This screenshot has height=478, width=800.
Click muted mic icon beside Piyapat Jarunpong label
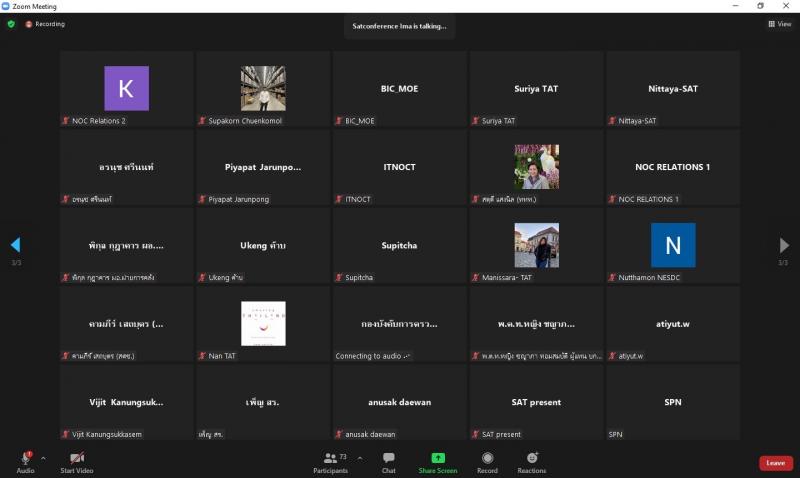point(202,199)
